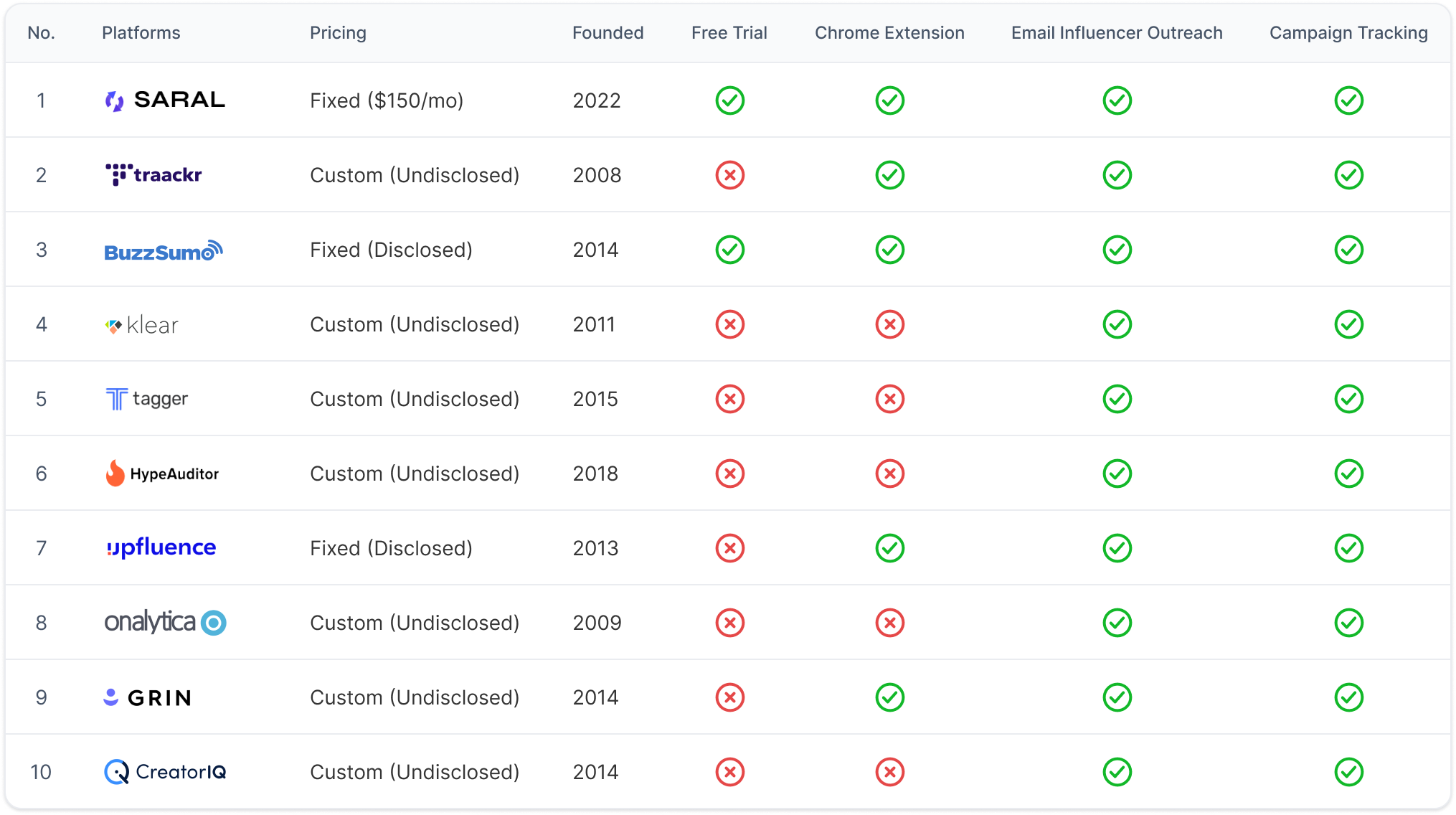
Task: Click the CreatorIQ logo
Action: click(x=166, y=772)
